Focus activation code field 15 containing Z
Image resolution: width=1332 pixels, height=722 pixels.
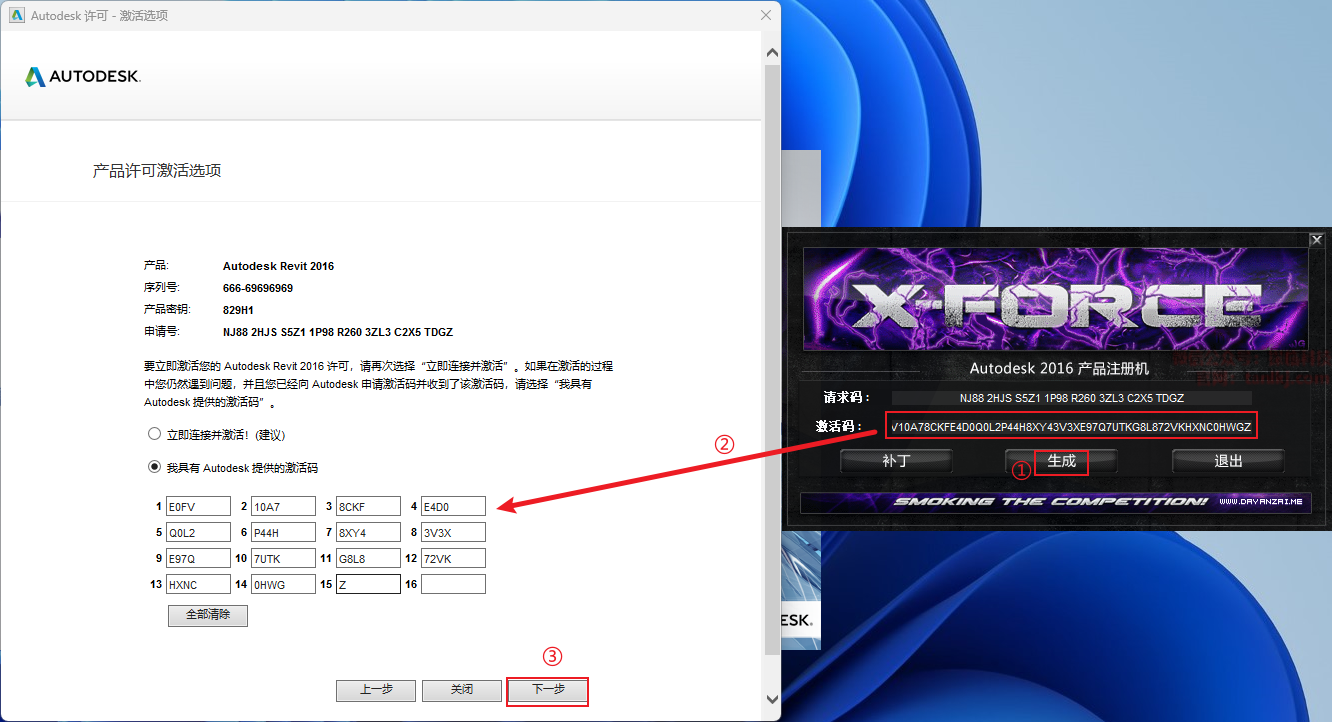pyautogui.click(x=368, y=584)
